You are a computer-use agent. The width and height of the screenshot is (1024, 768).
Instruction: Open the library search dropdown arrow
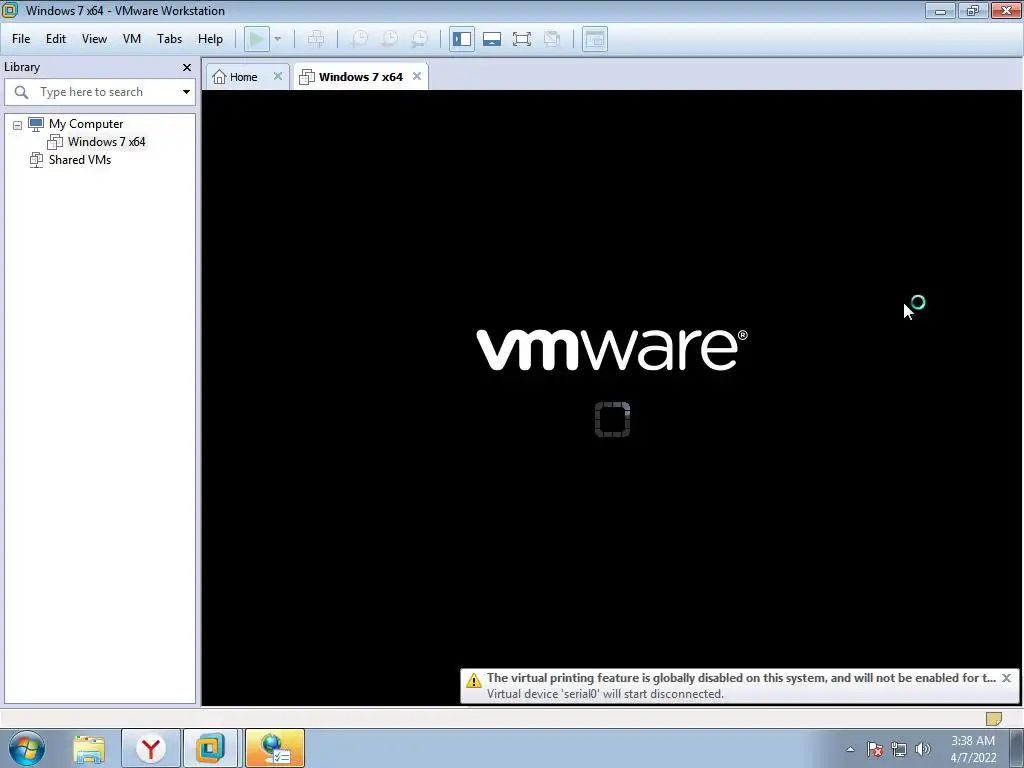coord(186,92)
